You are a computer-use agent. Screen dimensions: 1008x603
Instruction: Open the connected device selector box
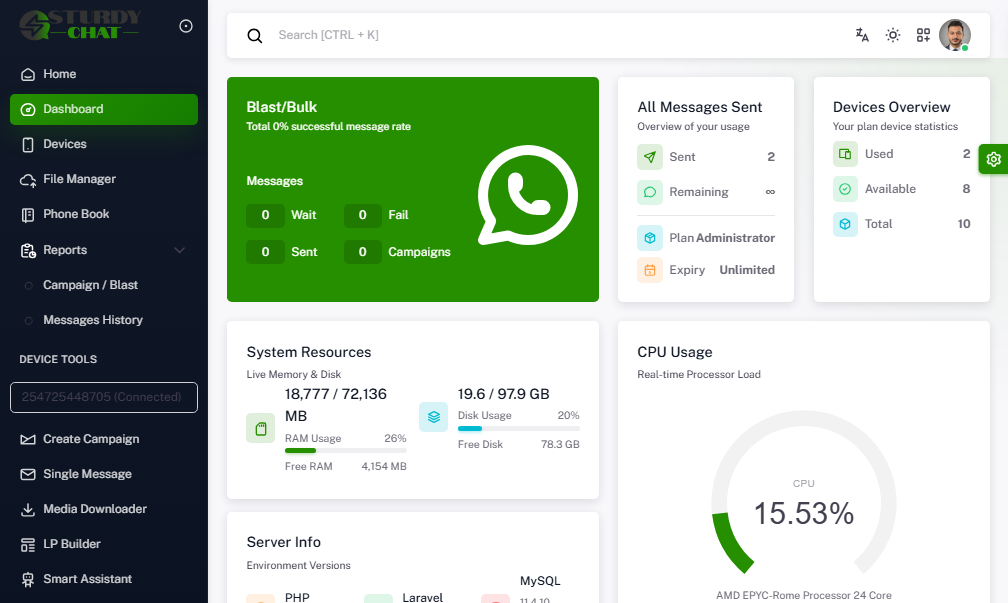104,397
